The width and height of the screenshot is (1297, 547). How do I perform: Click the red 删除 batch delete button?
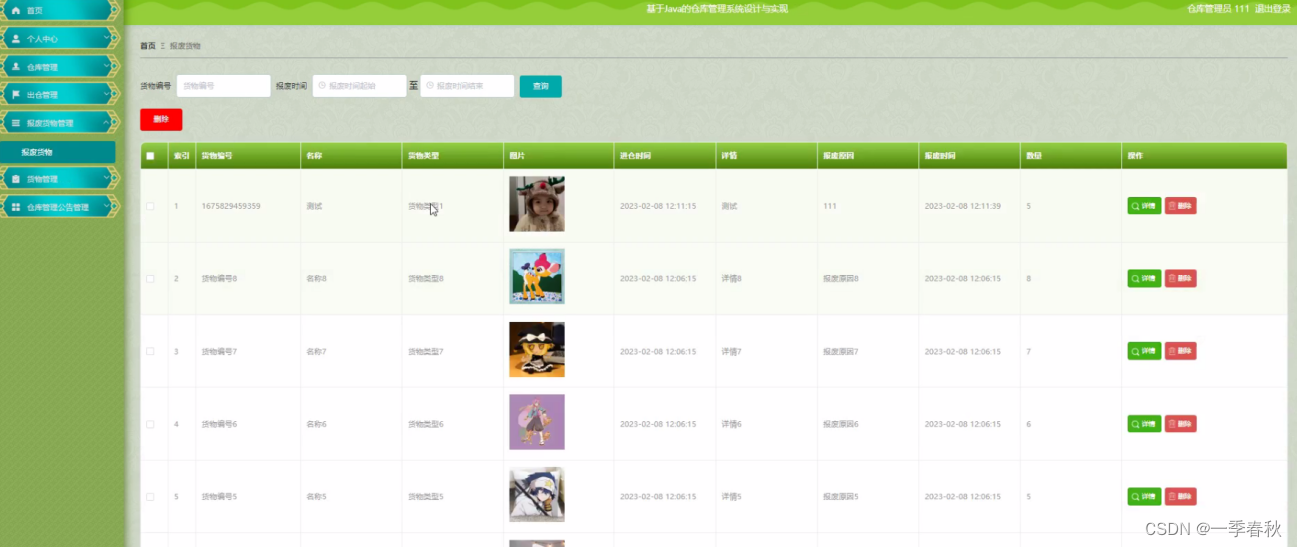coord(161,119)
